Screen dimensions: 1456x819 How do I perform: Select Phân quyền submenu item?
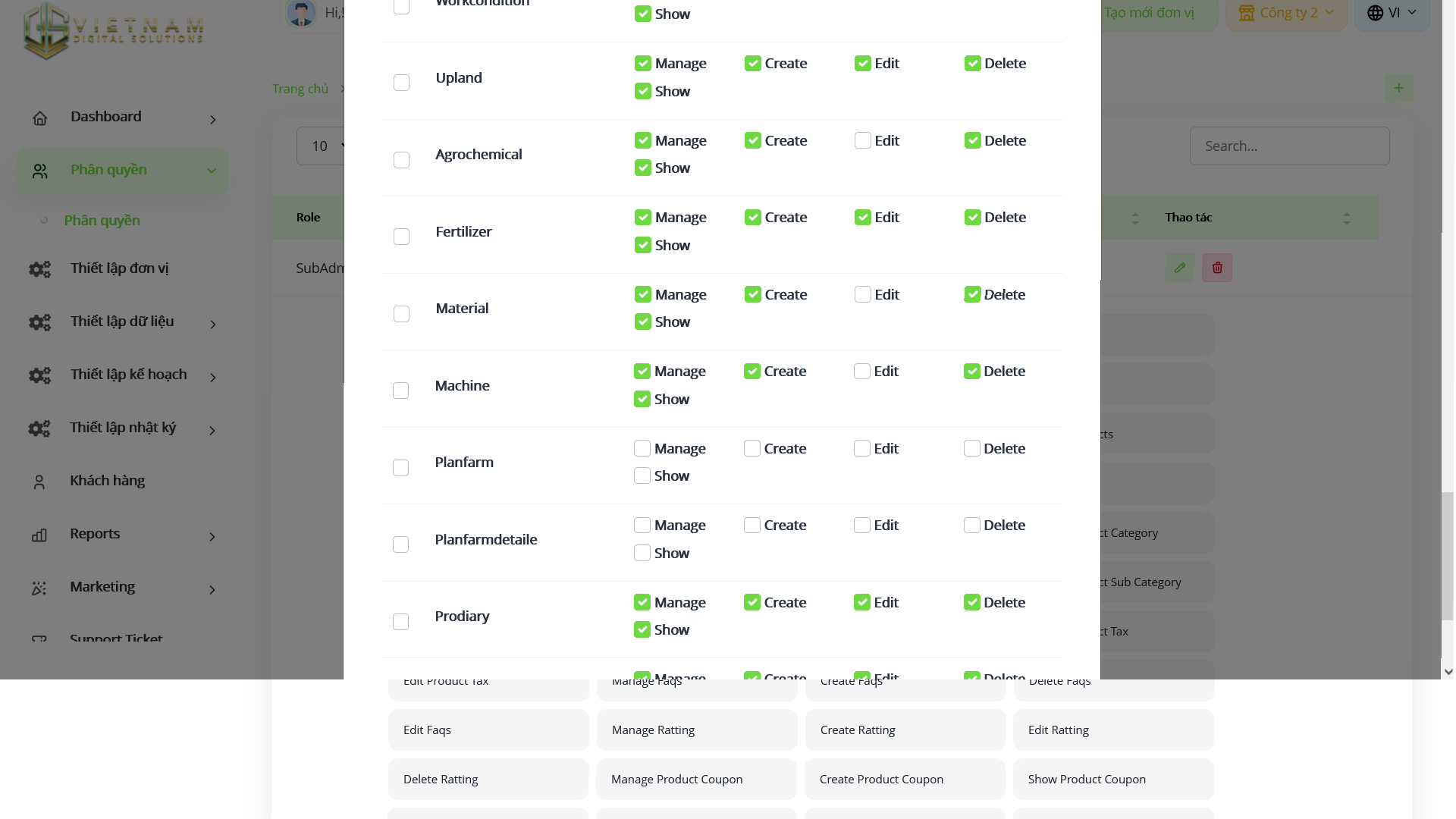pos(102,221)
